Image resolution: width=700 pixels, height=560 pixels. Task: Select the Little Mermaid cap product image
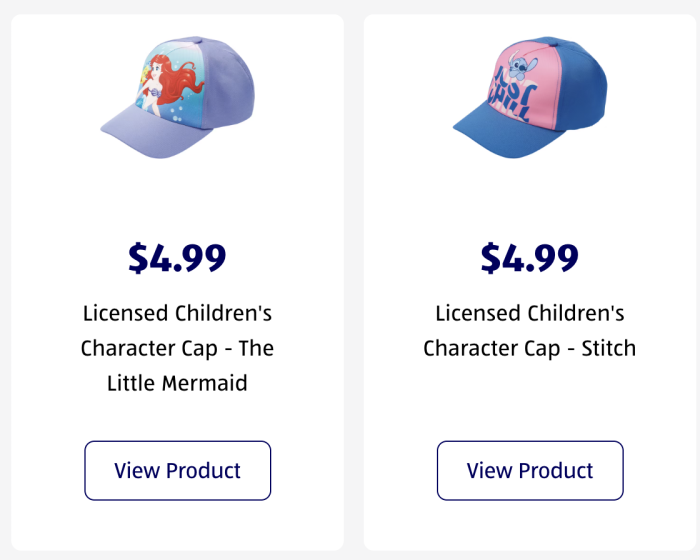point(177,97)
